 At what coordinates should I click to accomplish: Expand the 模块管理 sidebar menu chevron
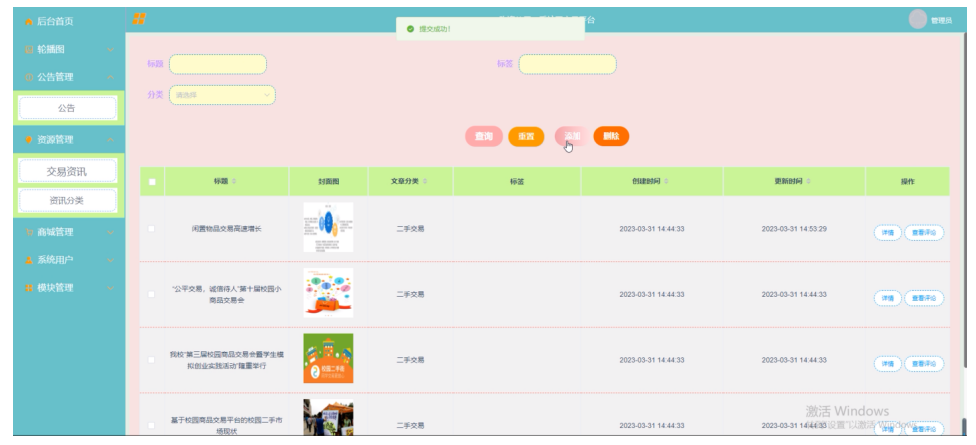pyautogui.click(x=110, y=288)
